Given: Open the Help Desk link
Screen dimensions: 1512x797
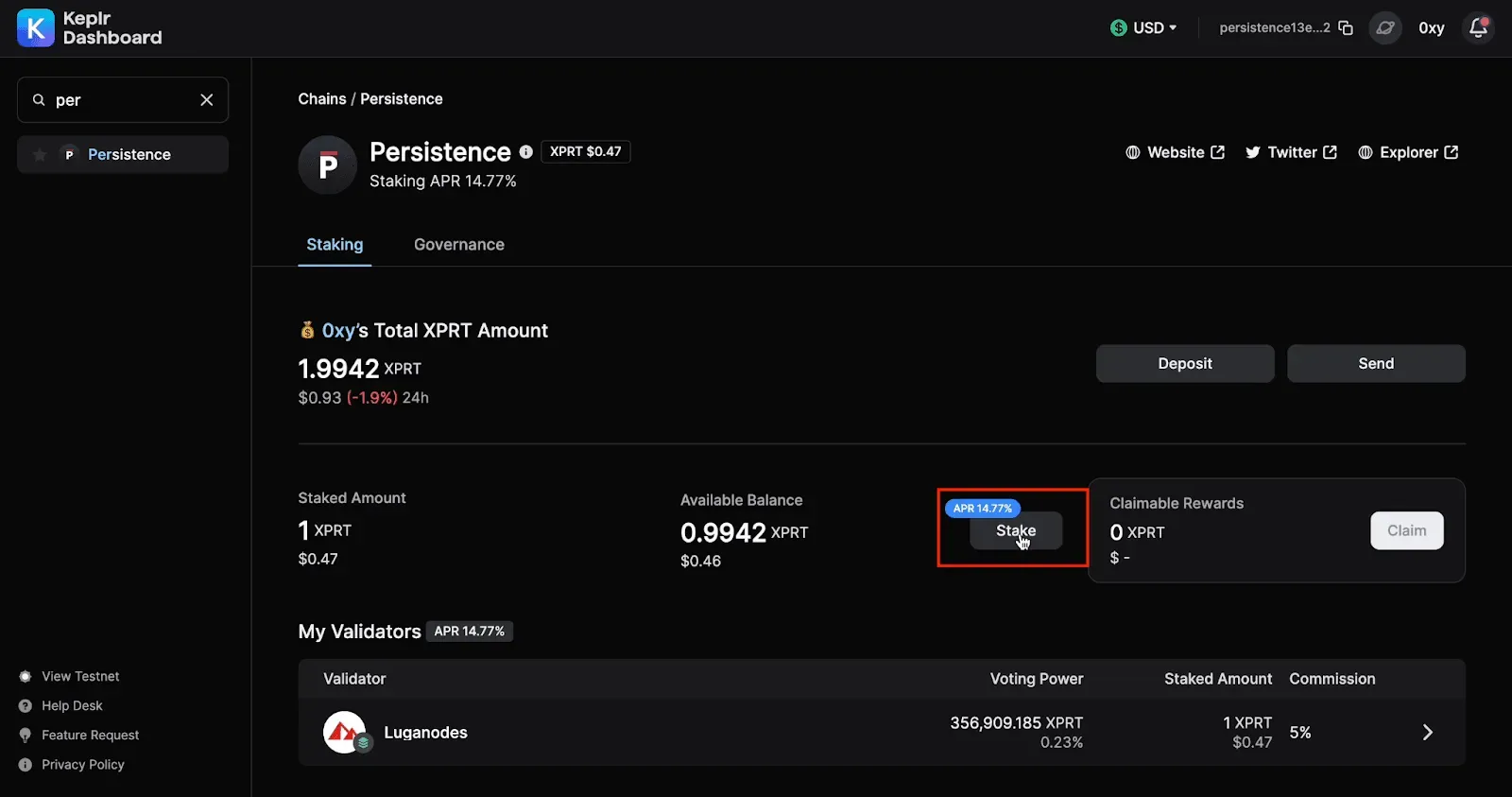Looking at the screenshot, I should 72,706.
